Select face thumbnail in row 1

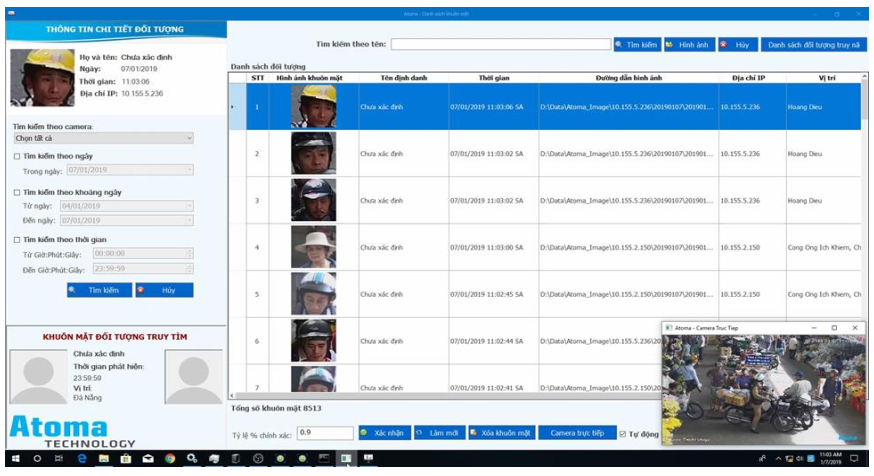pyautogui.click(x=314, y=106)
